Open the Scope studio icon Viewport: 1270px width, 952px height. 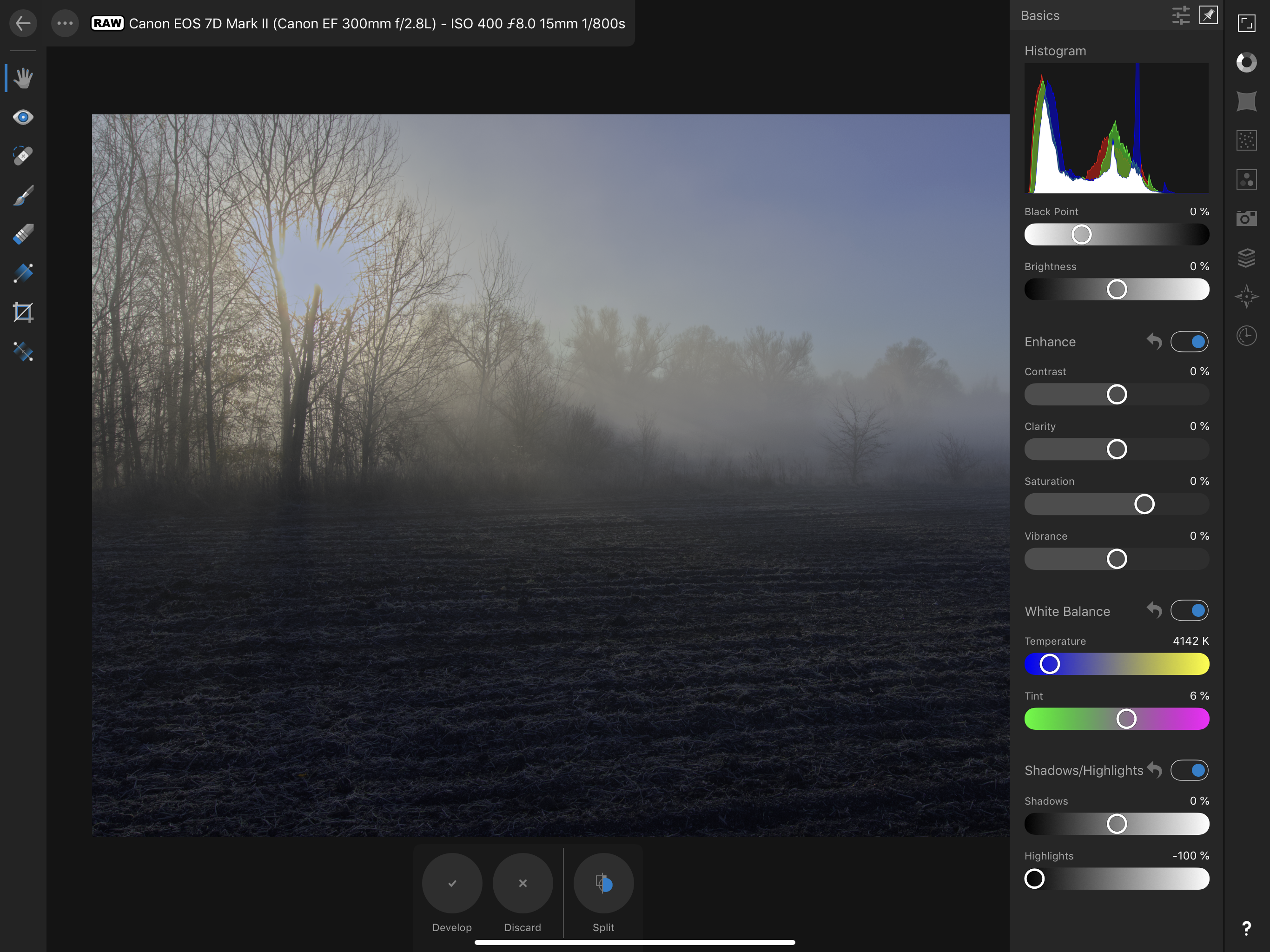[1246, 179]
